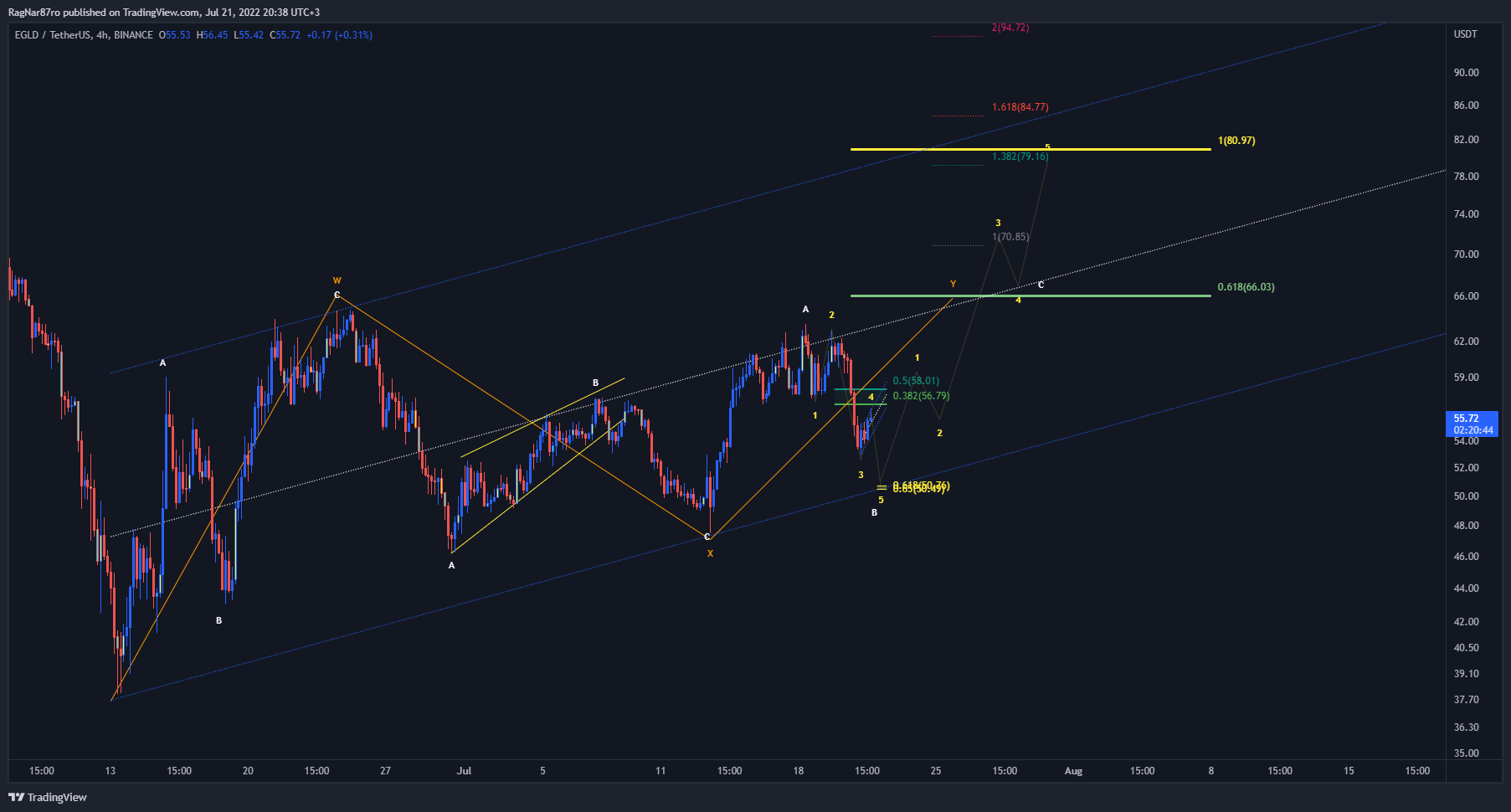This screenshot has width=1511, height=812.
Task: Select the 0.5(58.01) retracement label
Action: (916, 381)
